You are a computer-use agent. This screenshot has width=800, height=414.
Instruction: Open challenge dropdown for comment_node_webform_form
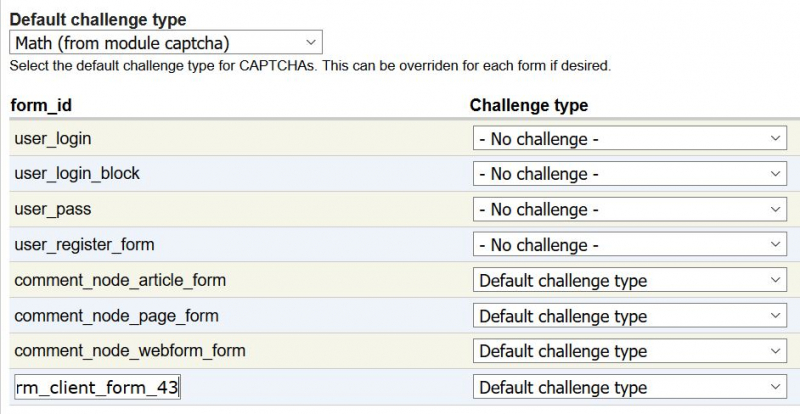(x=630, y=351)
